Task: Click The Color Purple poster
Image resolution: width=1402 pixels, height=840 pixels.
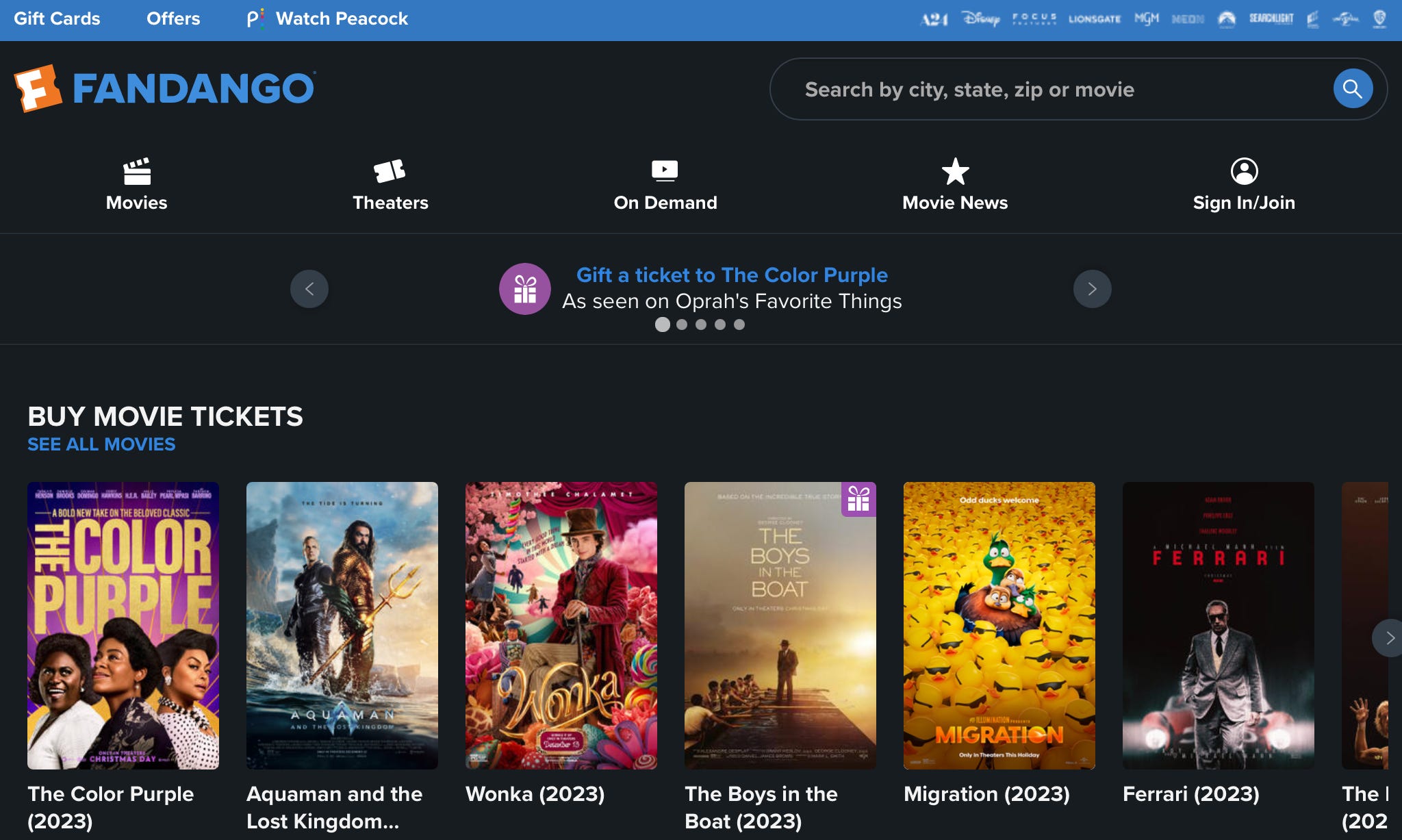Action: click(x=123, y=626)
